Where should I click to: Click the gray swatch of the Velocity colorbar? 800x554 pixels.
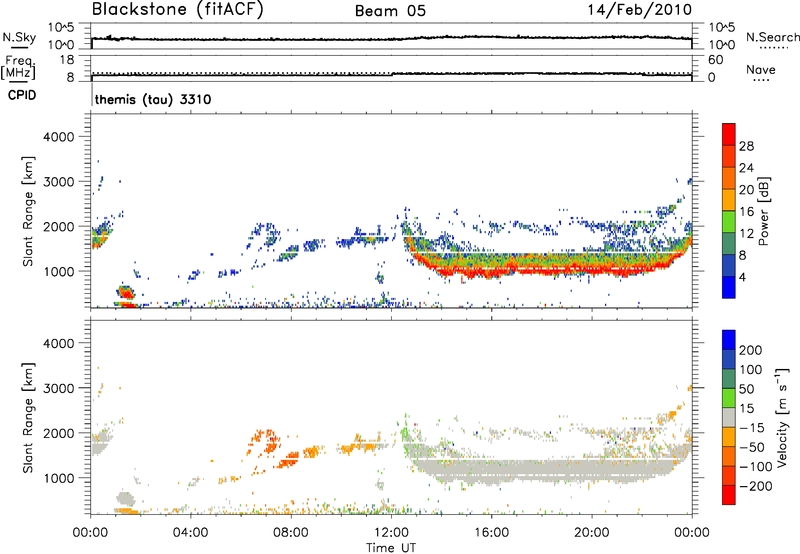click(729, 417)
